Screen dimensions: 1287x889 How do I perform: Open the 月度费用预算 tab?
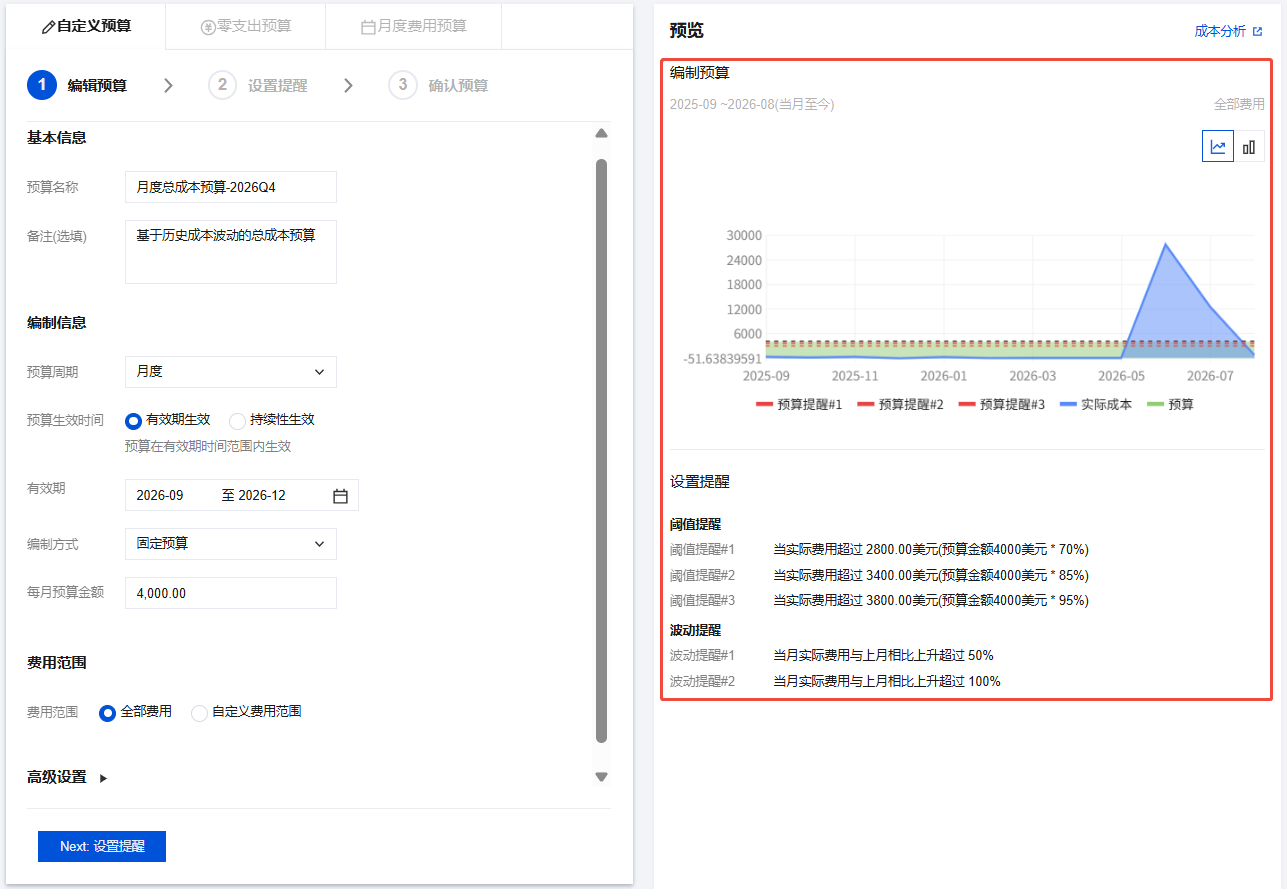[414, 27]
